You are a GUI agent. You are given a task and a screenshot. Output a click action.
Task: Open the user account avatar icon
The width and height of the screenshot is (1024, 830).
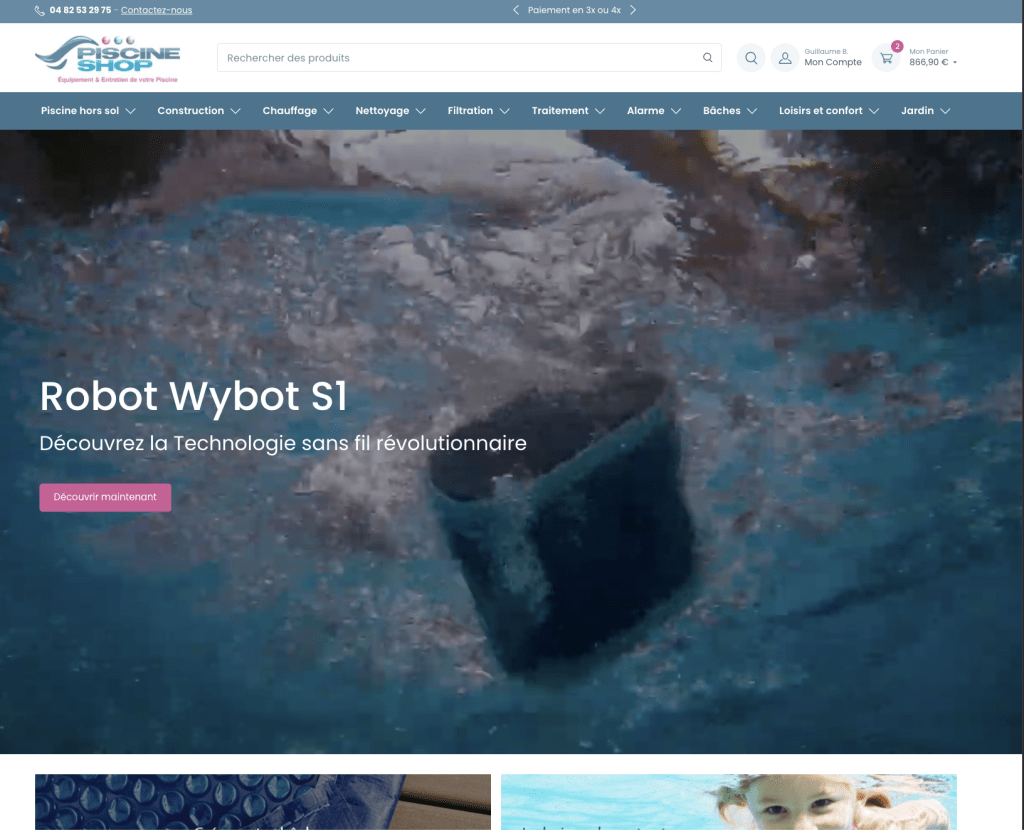click(785, 57)
